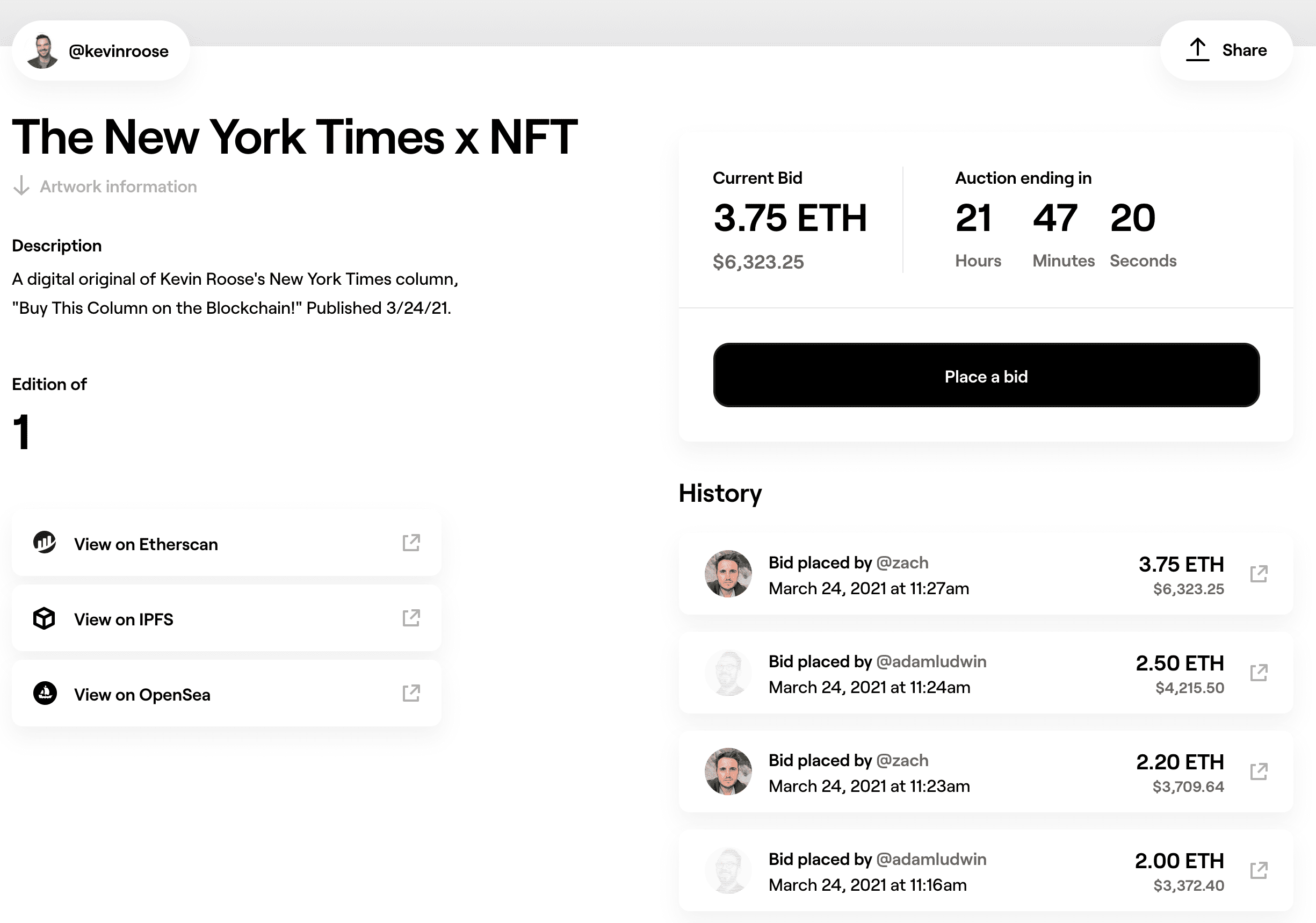Click the timestamp March 24, 2021 at 11:24am
The image size is (1316, 923).
pyautogui.click(x=870, y=687)
